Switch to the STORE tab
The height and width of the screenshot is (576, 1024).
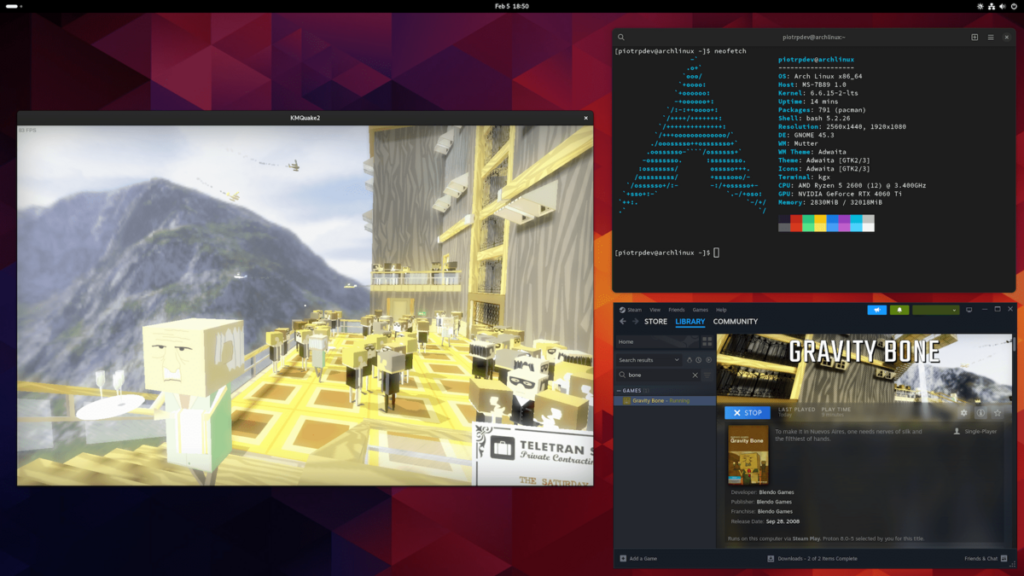coord(655,322)
